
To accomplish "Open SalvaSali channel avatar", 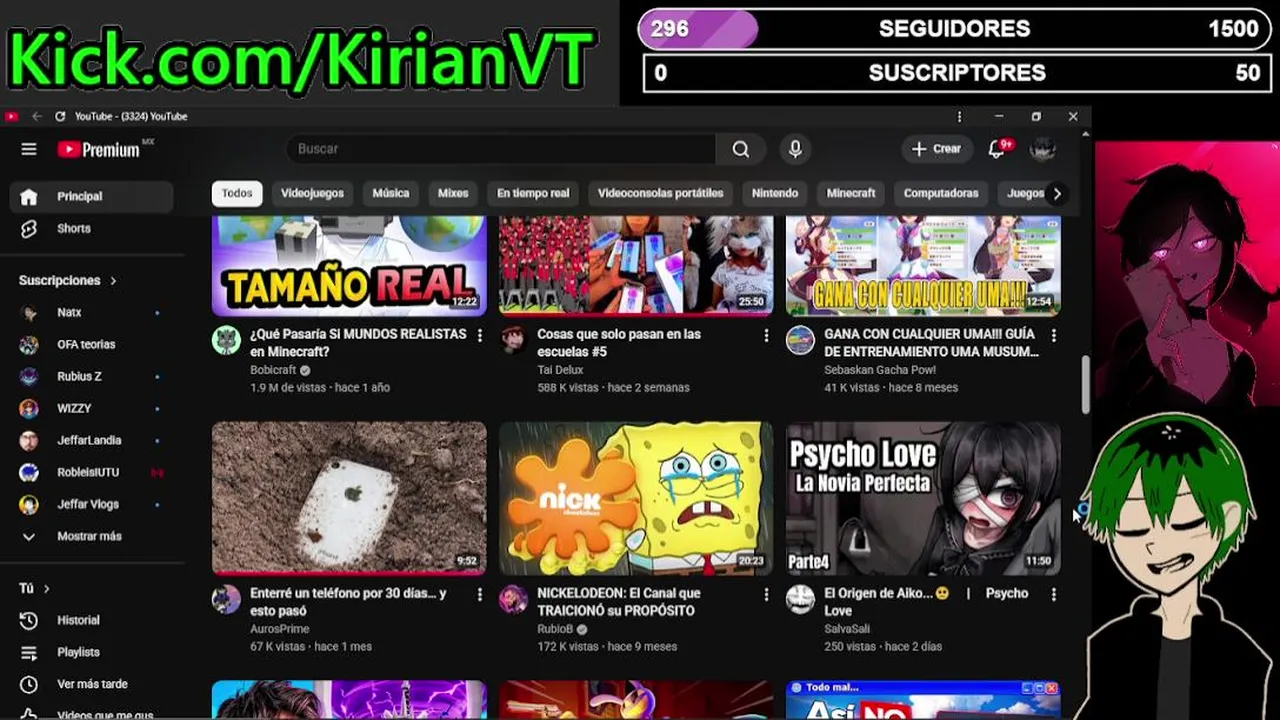I will [x=800, y=599].
